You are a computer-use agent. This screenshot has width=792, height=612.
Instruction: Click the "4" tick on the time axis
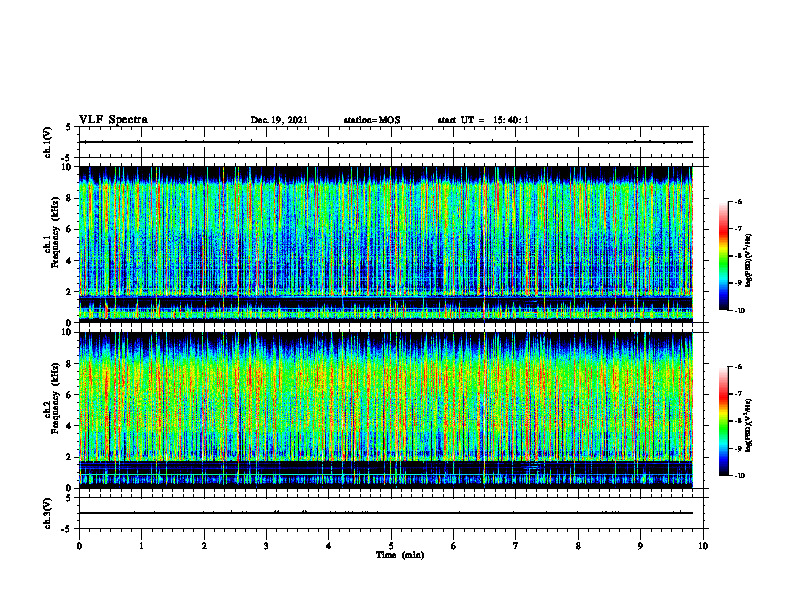329,546
